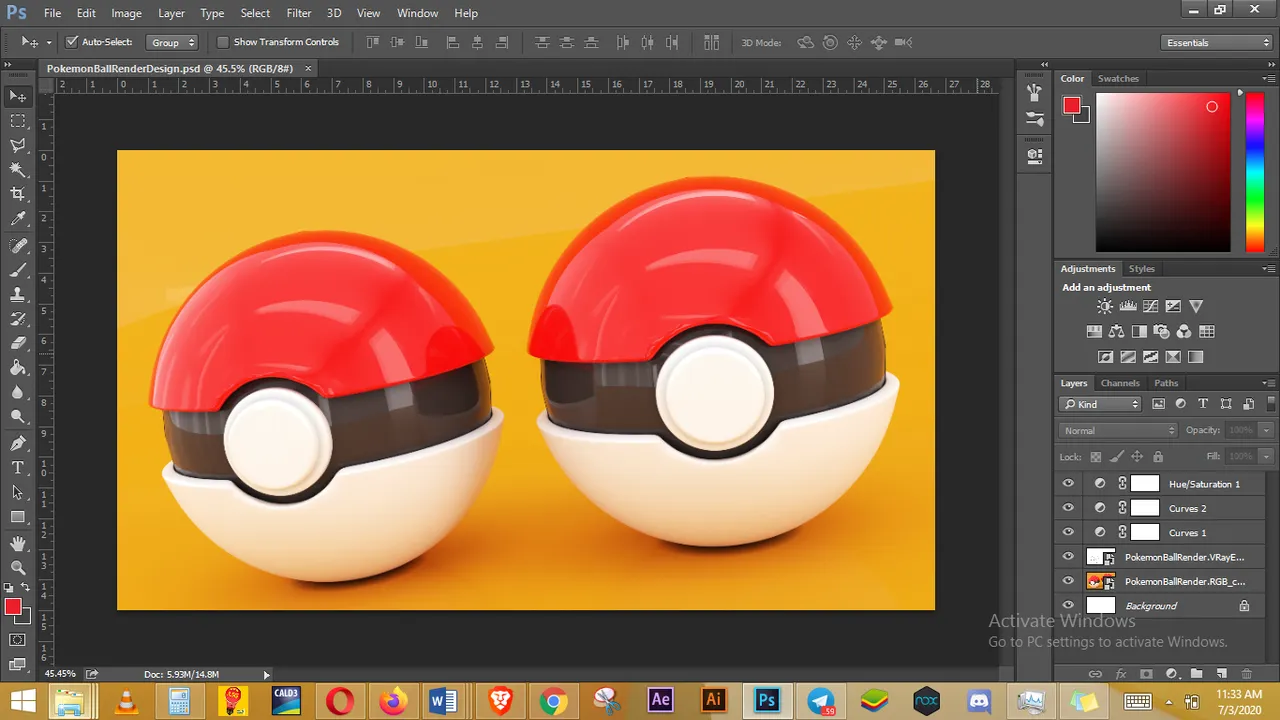This screenshot has height=720, width=1280.
Task: Open the Color panel flyout menu
Action: (x=1269, y=78)
